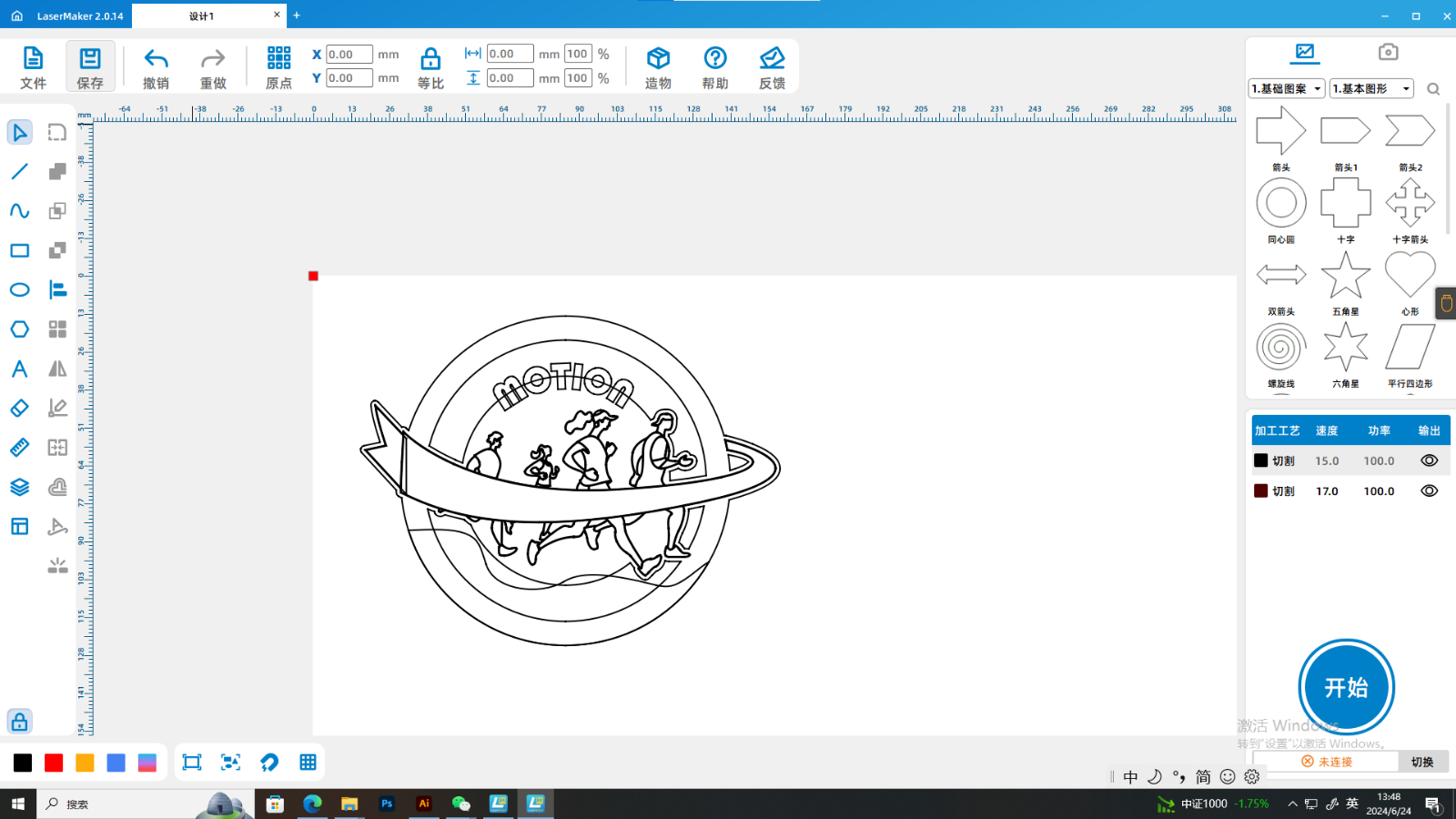Expand the 1.基础图案 category dropdown
Image resolution: width=1456 pixels, height=819 pixels.
[x=1286, y=88]
